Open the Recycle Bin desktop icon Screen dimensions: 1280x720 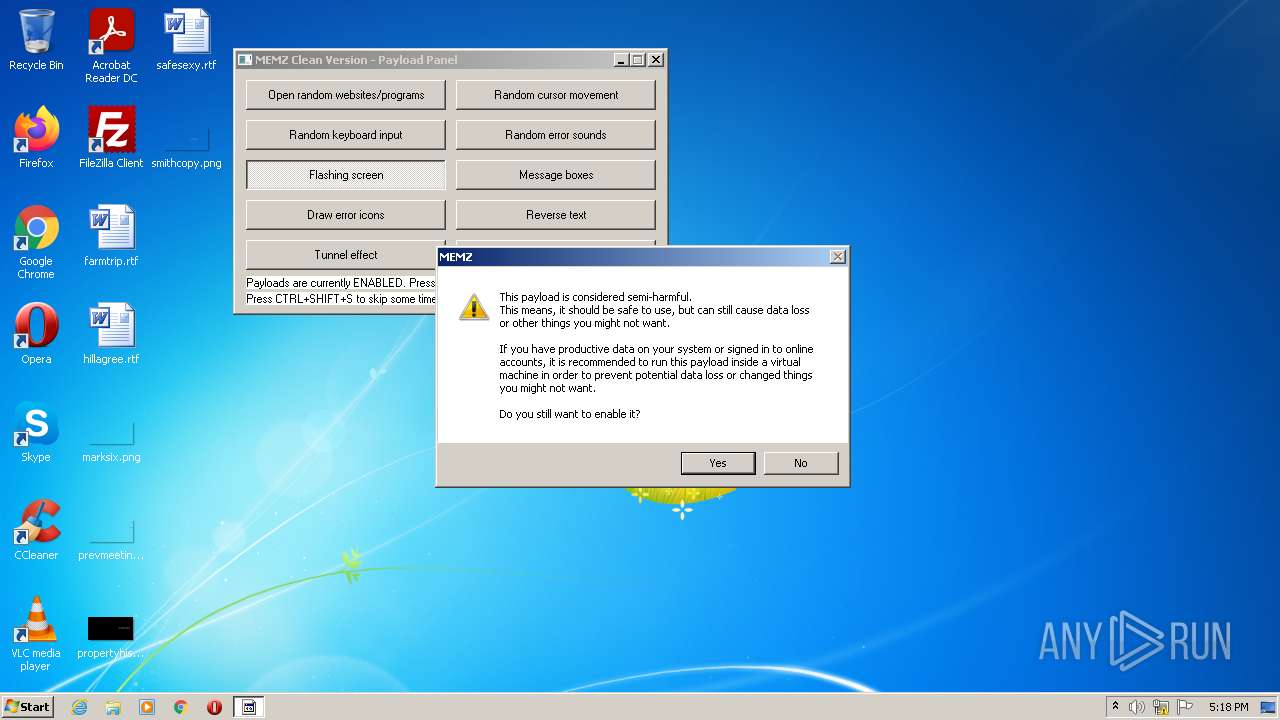[36, 40]
